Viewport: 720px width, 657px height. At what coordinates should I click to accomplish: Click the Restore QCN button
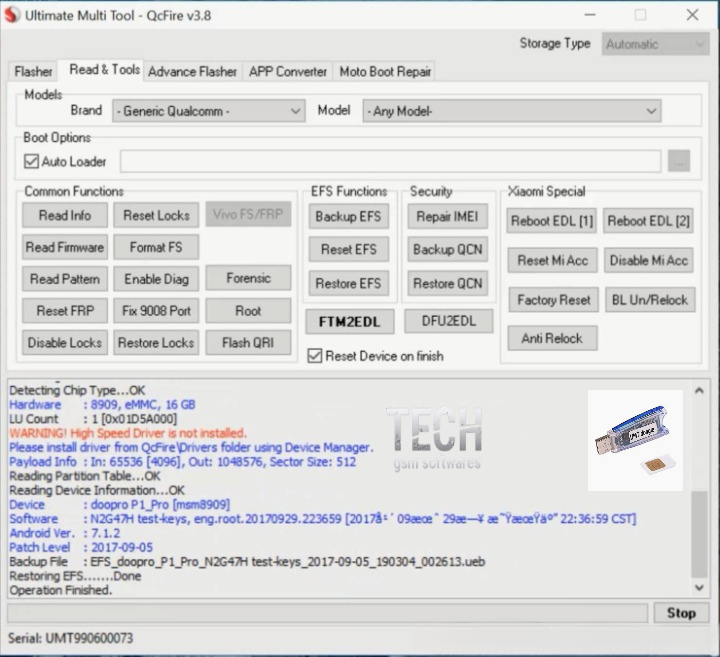tap(447, 283)
